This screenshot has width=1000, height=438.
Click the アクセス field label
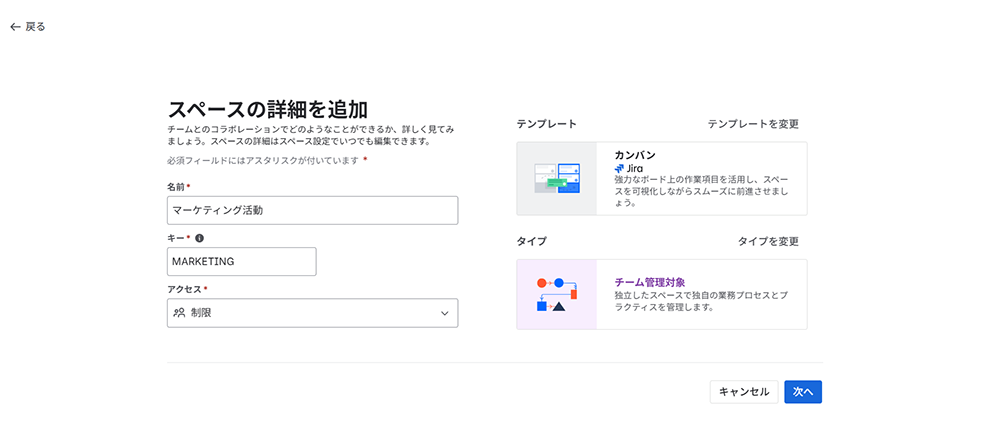point(184,289)
